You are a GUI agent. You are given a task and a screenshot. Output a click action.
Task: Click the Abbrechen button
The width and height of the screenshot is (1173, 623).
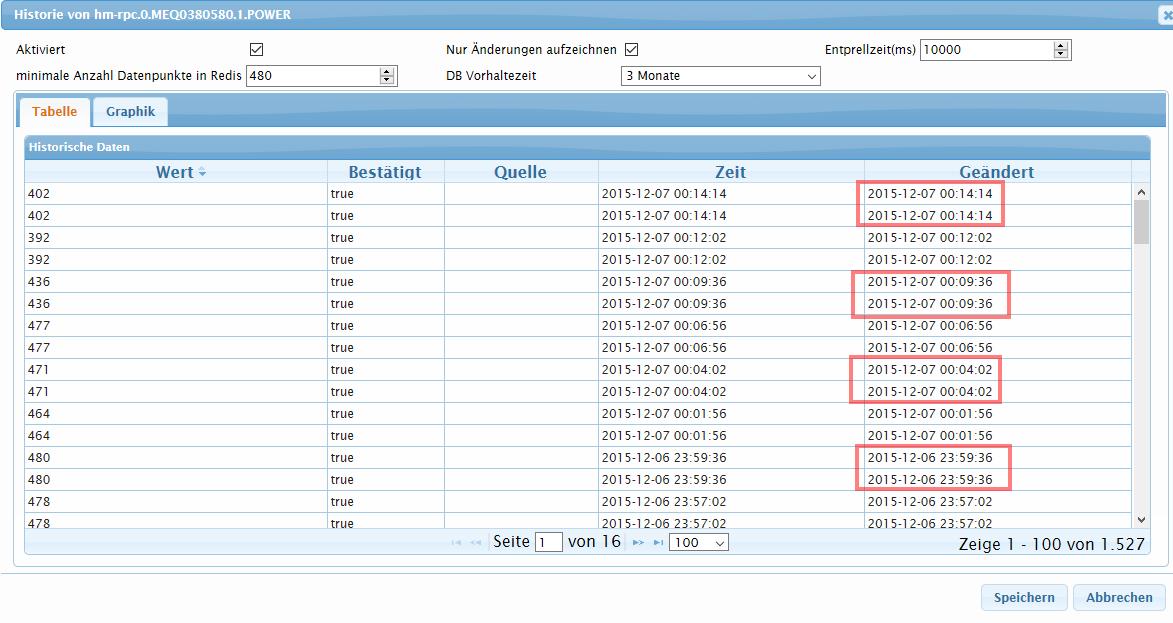pyautogui.click(x=1119, y=598)
